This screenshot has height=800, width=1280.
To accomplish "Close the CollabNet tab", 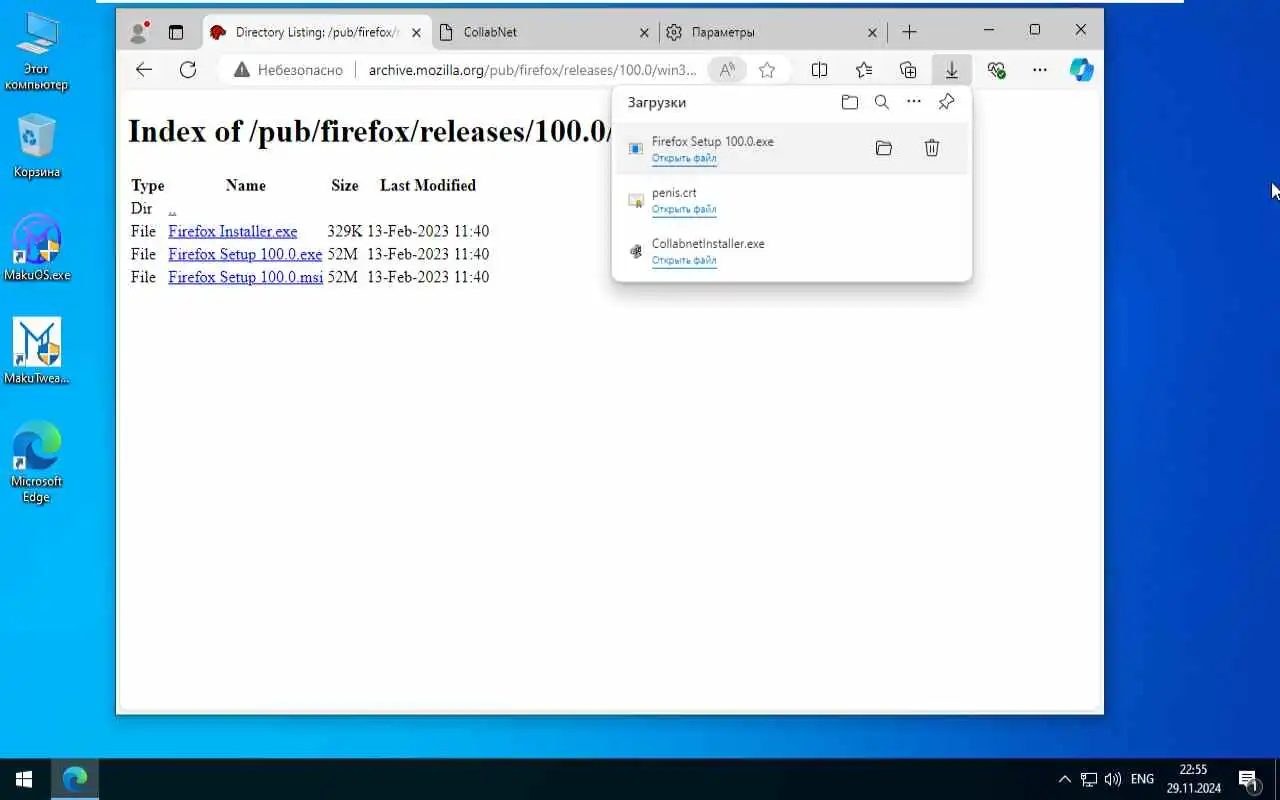I will click(644, 32).
